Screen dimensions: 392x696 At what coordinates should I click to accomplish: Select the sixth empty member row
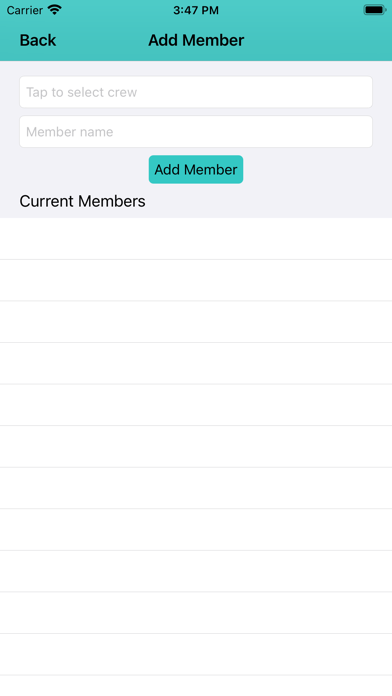tap(196, 447)
